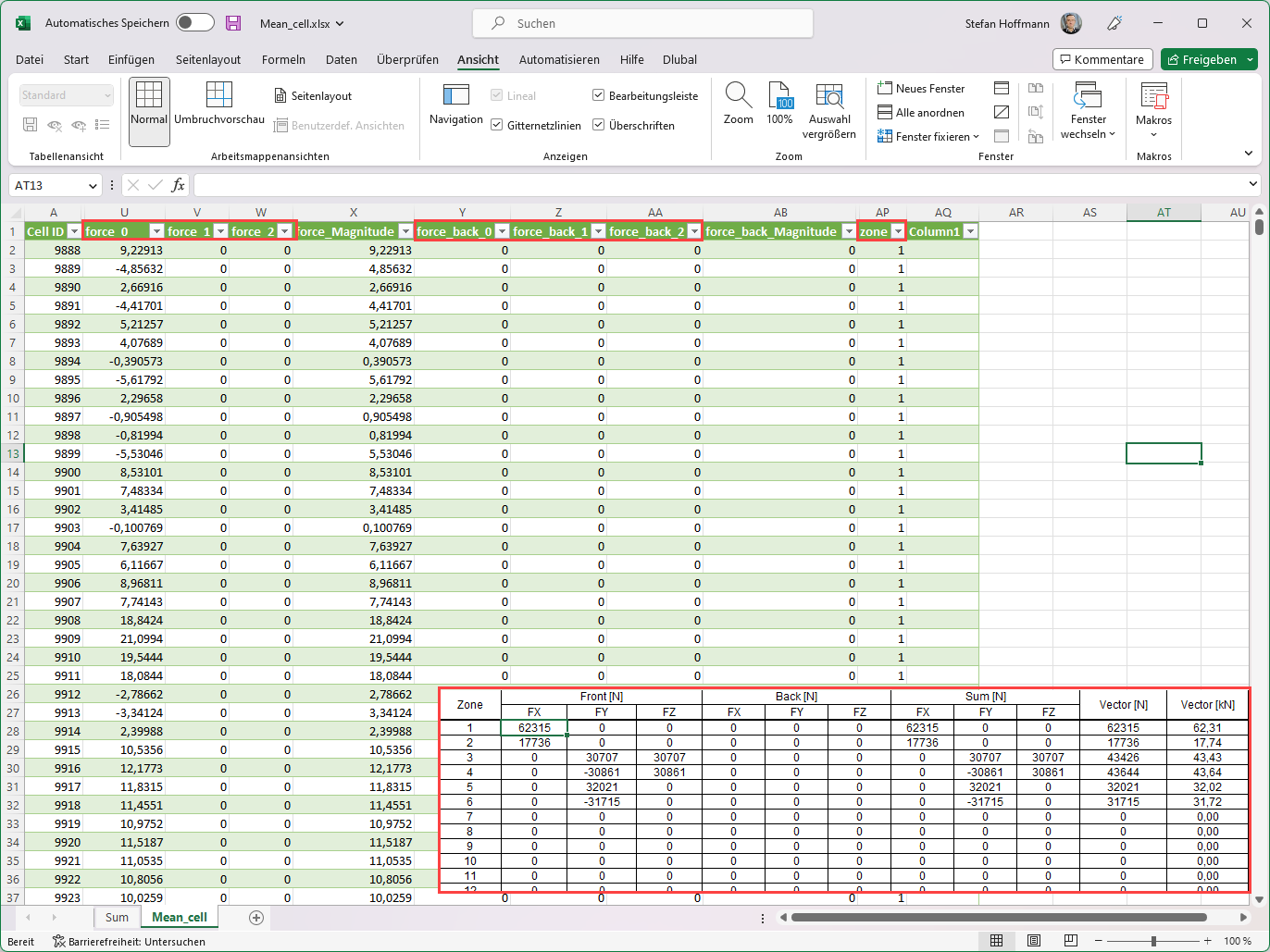Viewport: 1270px width, 952px height.
Task: Select the Sum sheet tab
Action: pos(117,917)
